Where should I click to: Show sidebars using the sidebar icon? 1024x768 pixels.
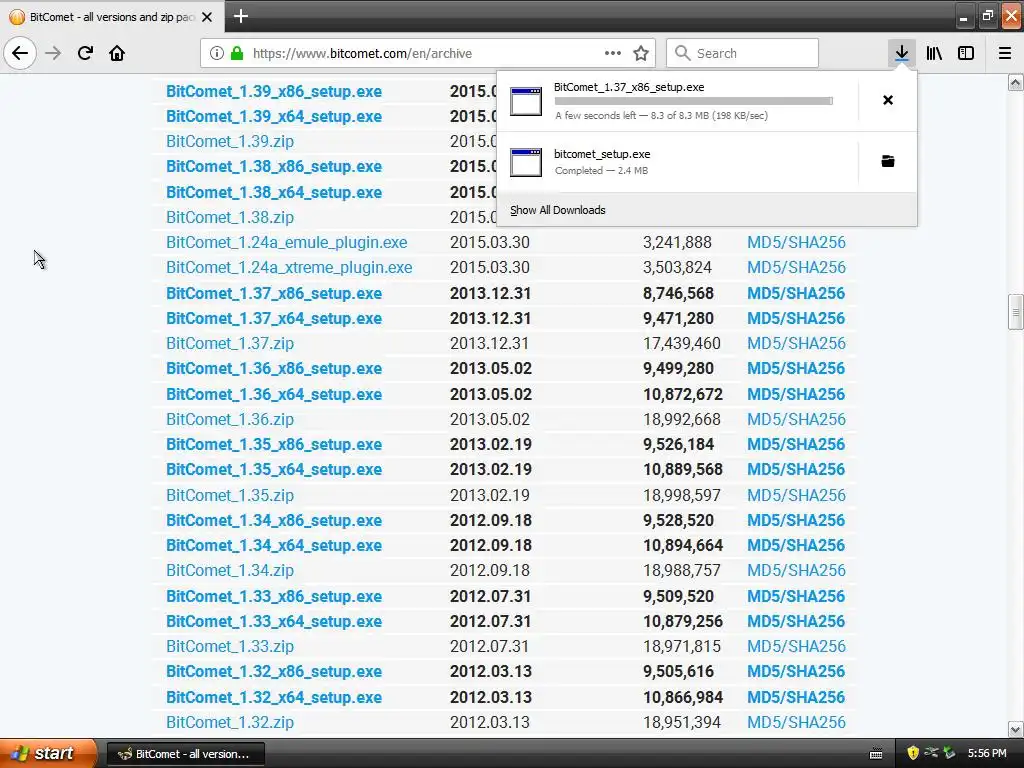pos(966,53)
